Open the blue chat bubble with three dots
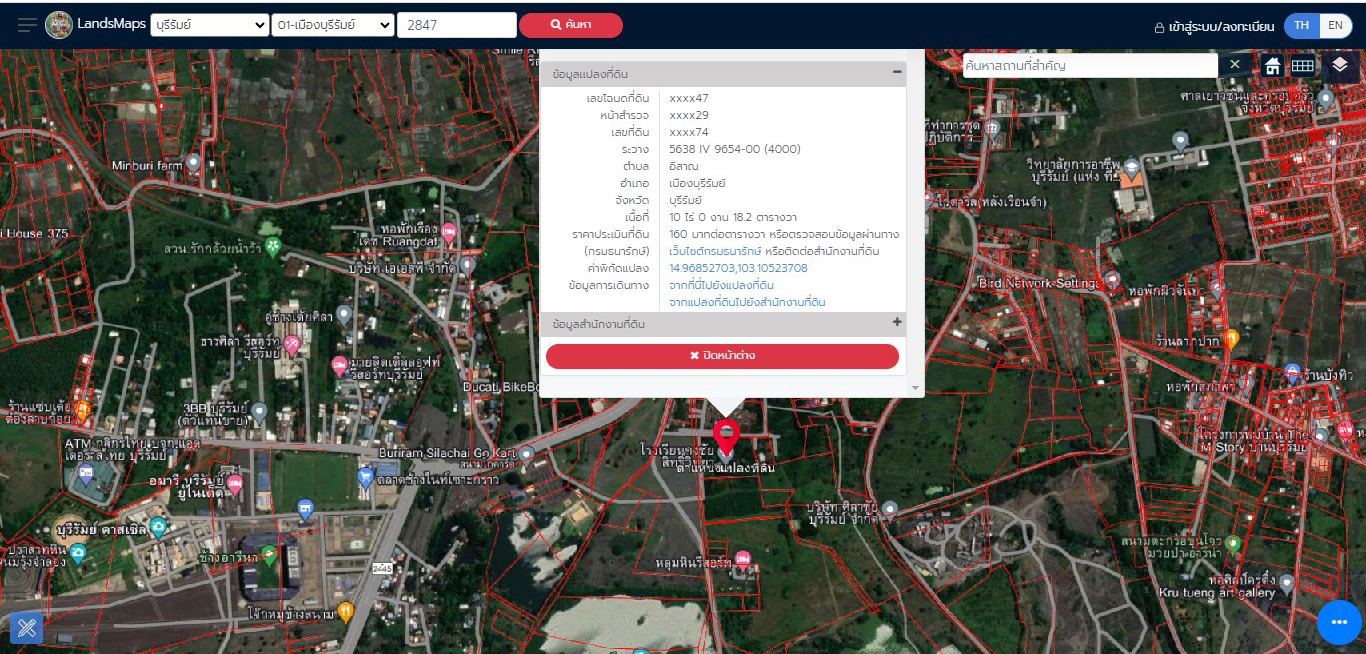Image resolution: width=1366 pixels, height=654 pixels. tap(1339, 622)
